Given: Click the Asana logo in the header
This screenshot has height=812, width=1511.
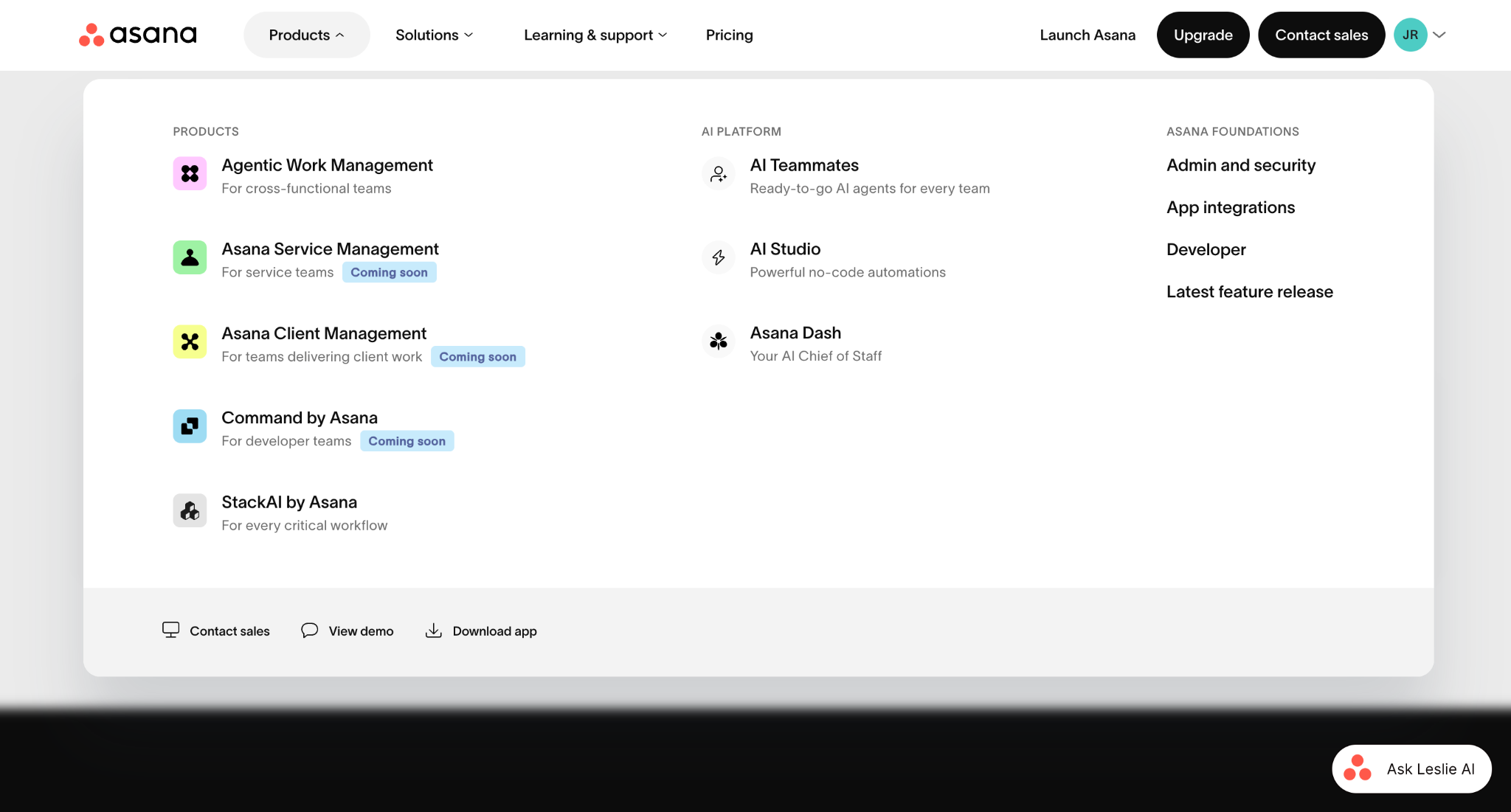Looking at the screenshot, I should 138,35.
